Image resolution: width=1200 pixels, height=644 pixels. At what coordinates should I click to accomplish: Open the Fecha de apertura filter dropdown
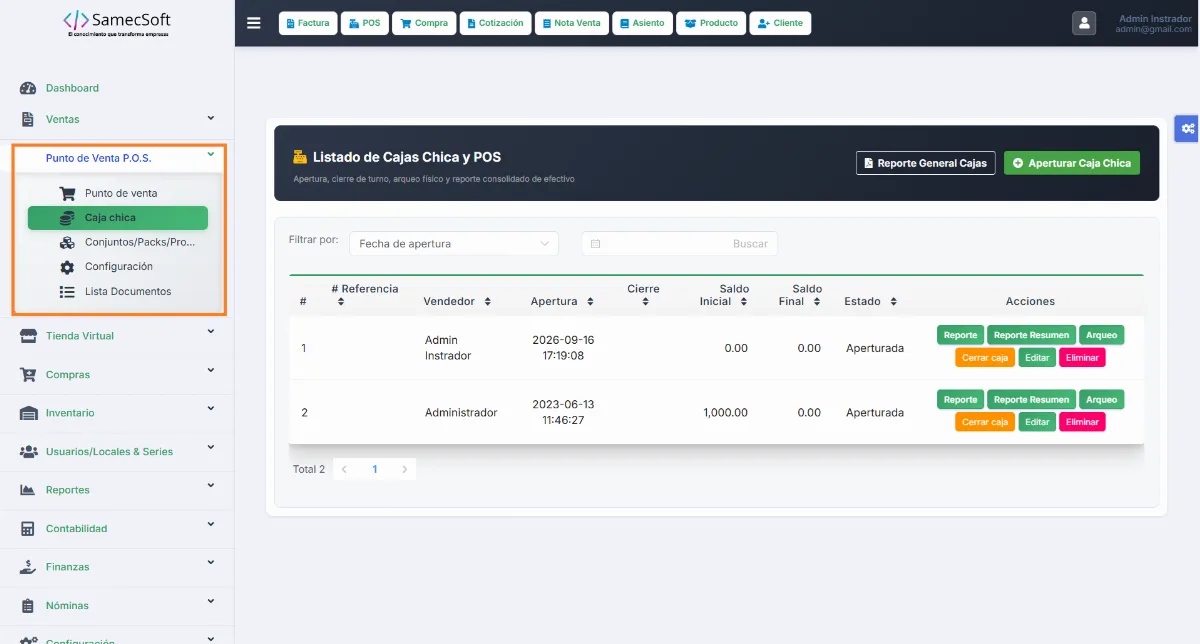tap(453, 244)
